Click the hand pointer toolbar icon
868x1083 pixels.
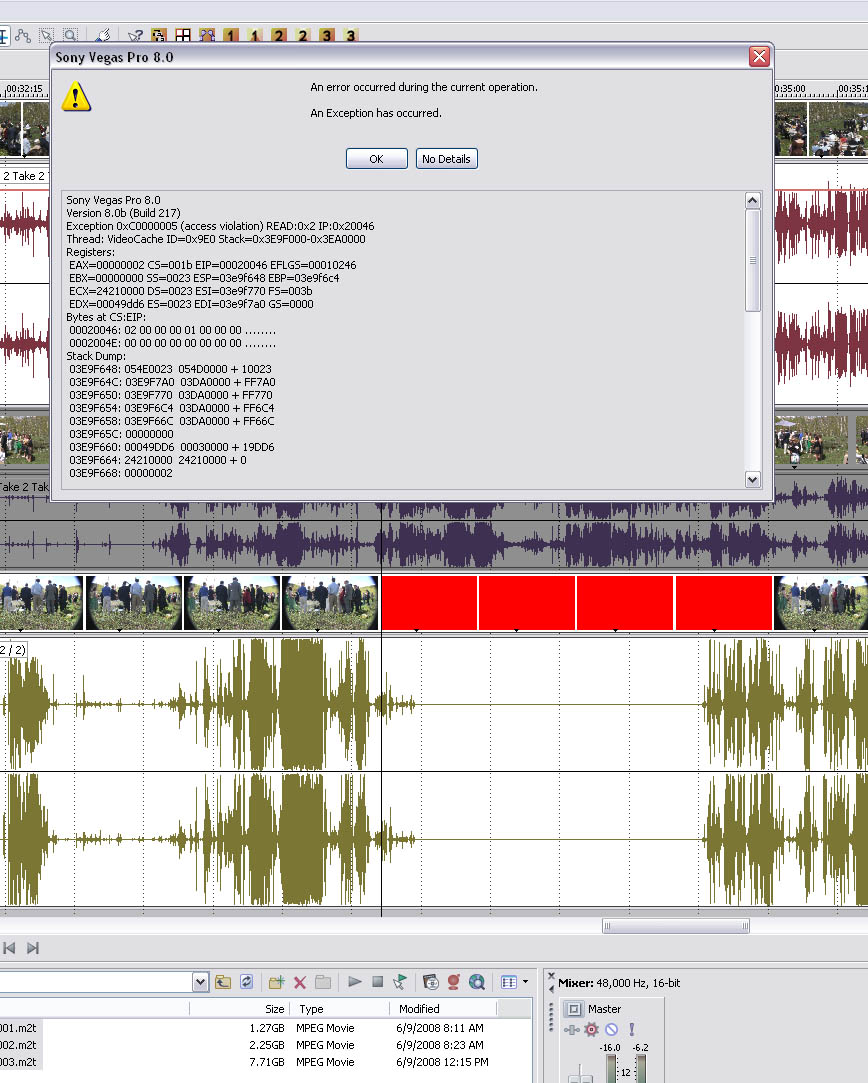(103, 35)
